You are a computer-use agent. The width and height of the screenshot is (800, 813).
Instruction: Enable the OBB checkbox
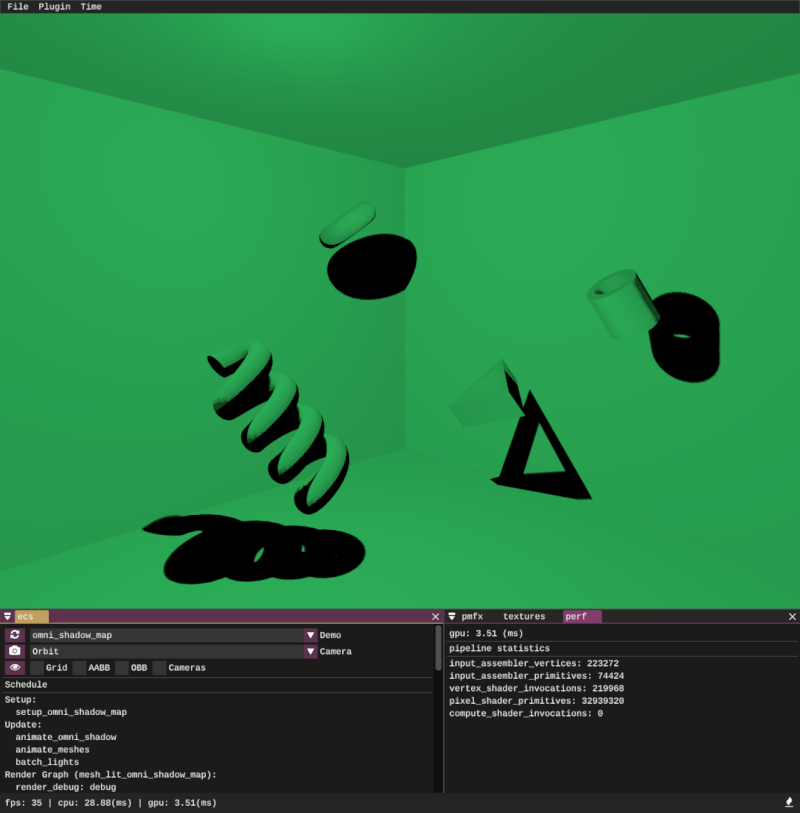(x=122, y=668)
